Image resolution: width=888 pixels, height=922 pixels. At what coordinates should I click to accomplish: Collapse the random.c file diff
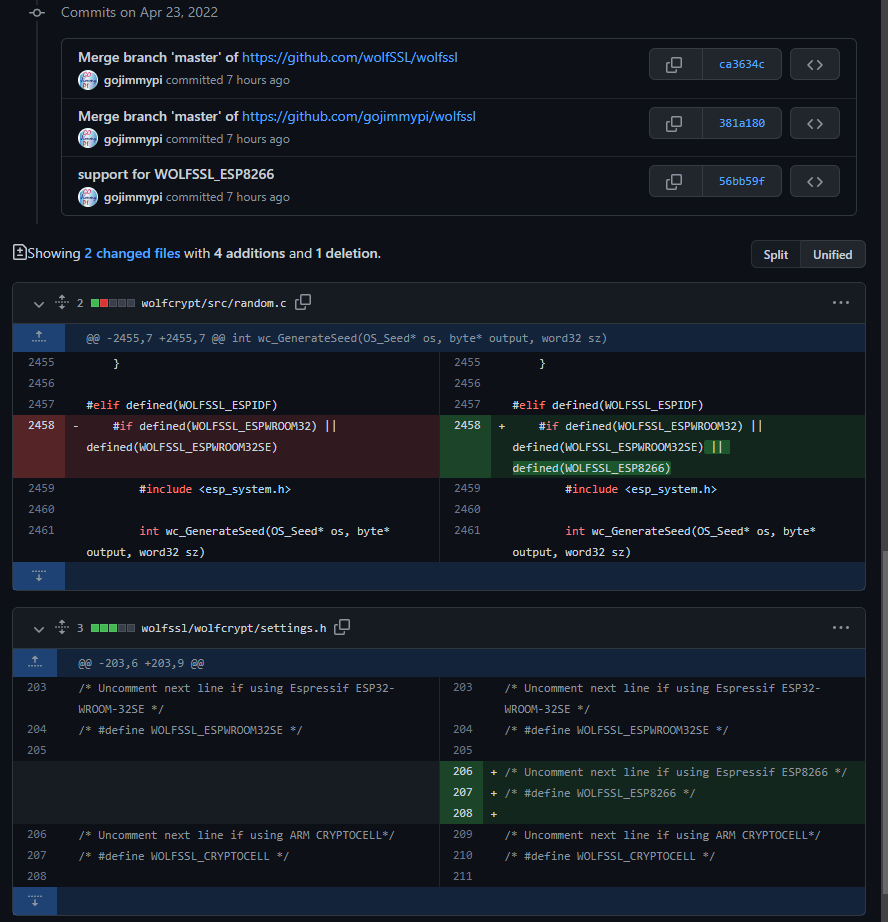click(38, 302)
